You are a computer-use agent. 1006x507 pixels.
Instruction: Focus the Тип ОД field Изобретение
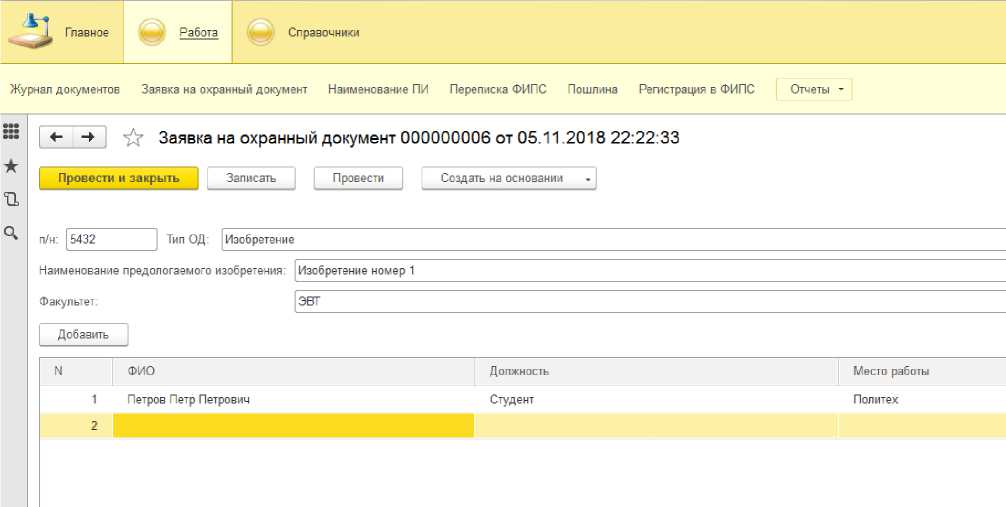coord(613,239)
